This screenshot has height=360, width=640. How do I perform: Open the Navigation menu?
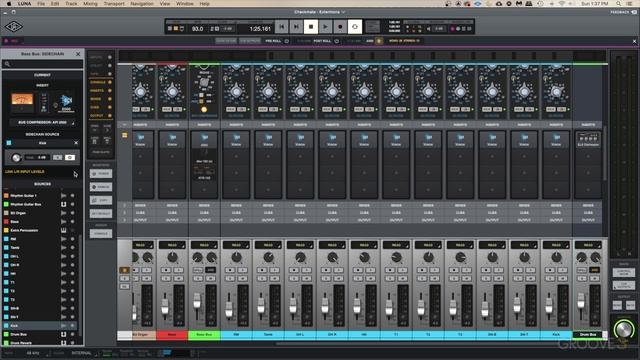tap(142, 4)
